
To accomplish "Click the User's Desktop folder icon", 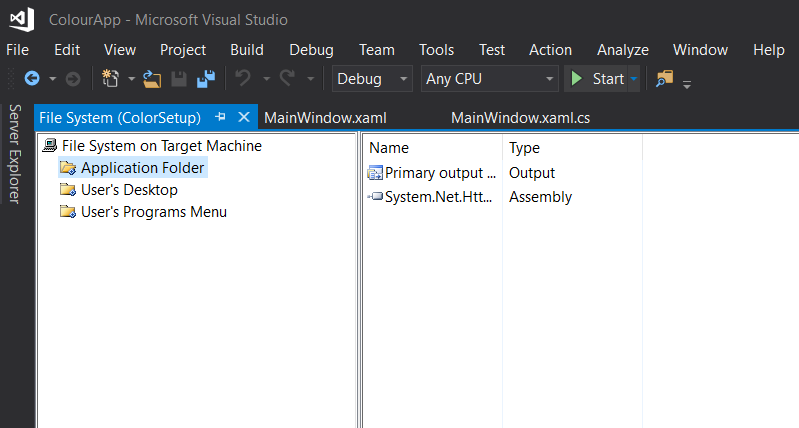I will [x=68, y=190].
